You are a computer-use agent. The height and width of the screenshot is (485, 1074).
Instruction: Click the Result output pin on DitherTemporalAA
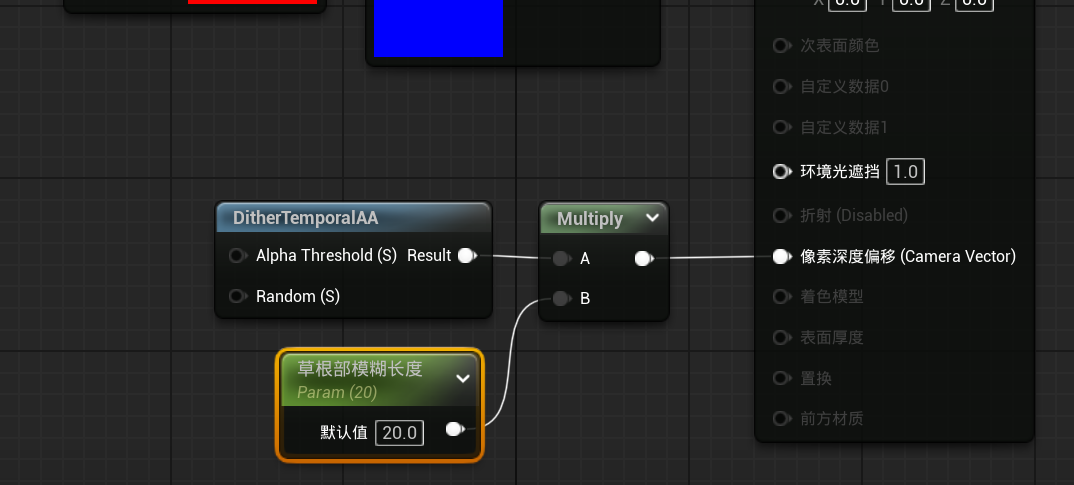click(466, 256)
